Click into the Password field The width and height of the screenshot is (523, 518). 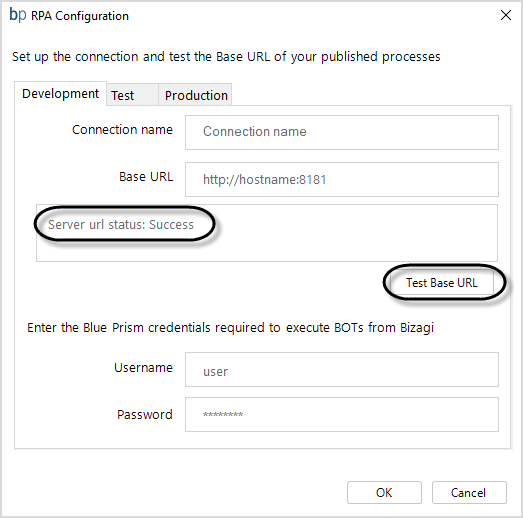pyautogui.click(x=342, y=415)
